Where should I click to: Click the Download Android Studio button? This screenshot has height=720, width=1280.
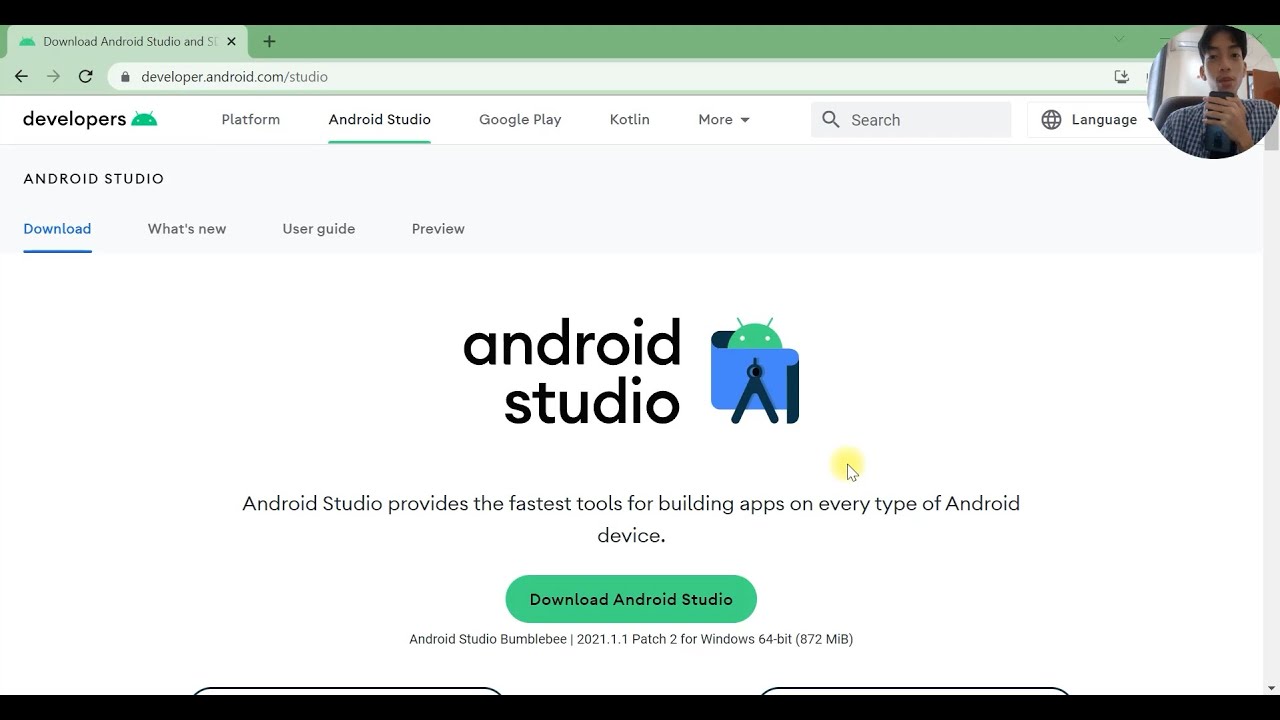pyautogui.click(x=631, y=599)
